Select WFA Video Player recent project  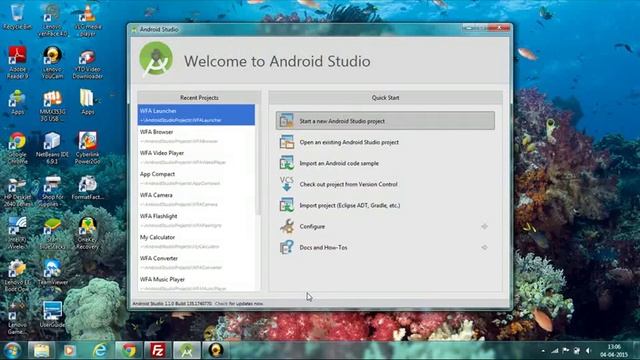pyautogui.click(x=196, y=157)
